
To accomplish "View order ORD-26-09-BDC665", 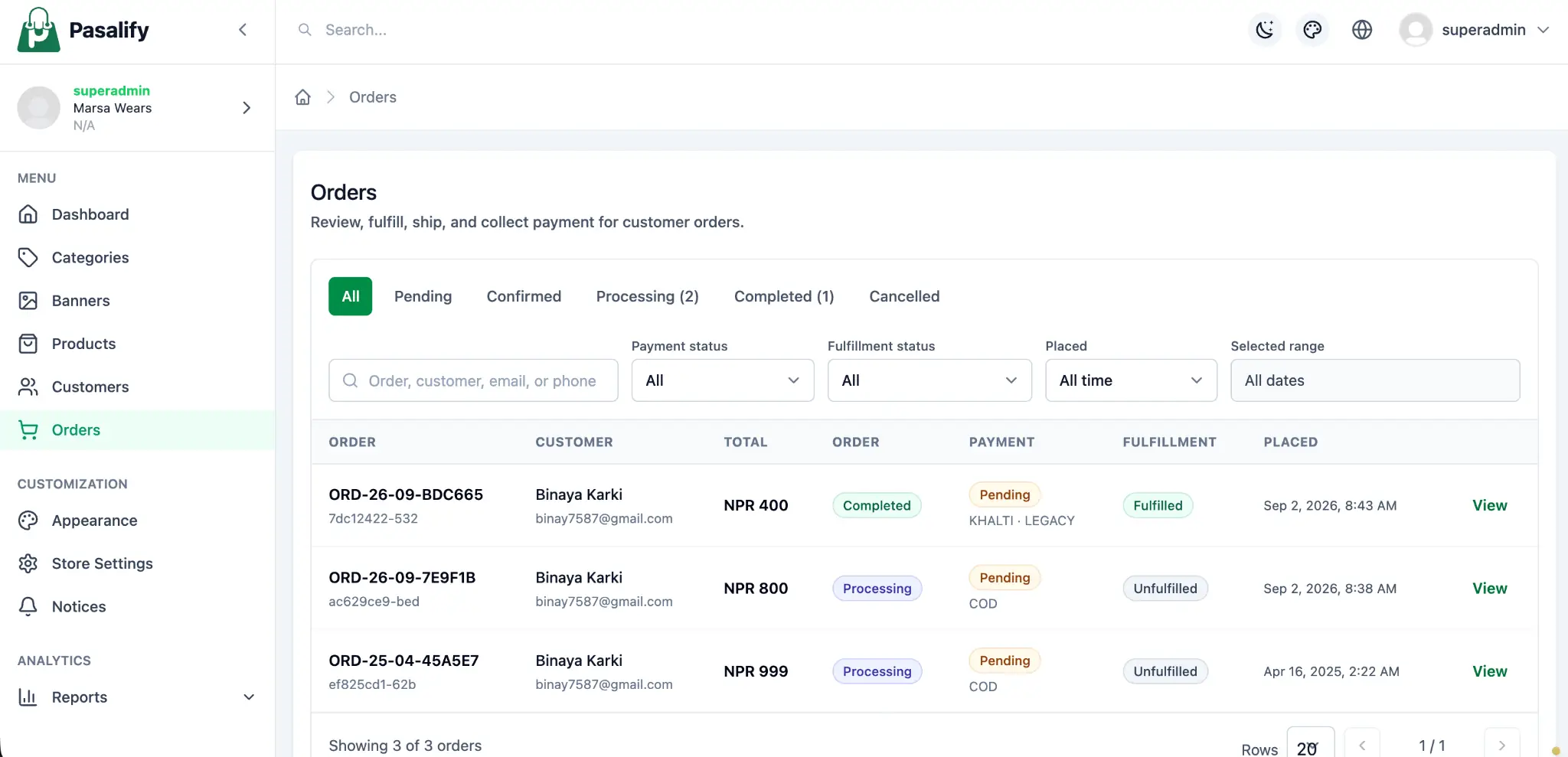I will [1489, 505].
